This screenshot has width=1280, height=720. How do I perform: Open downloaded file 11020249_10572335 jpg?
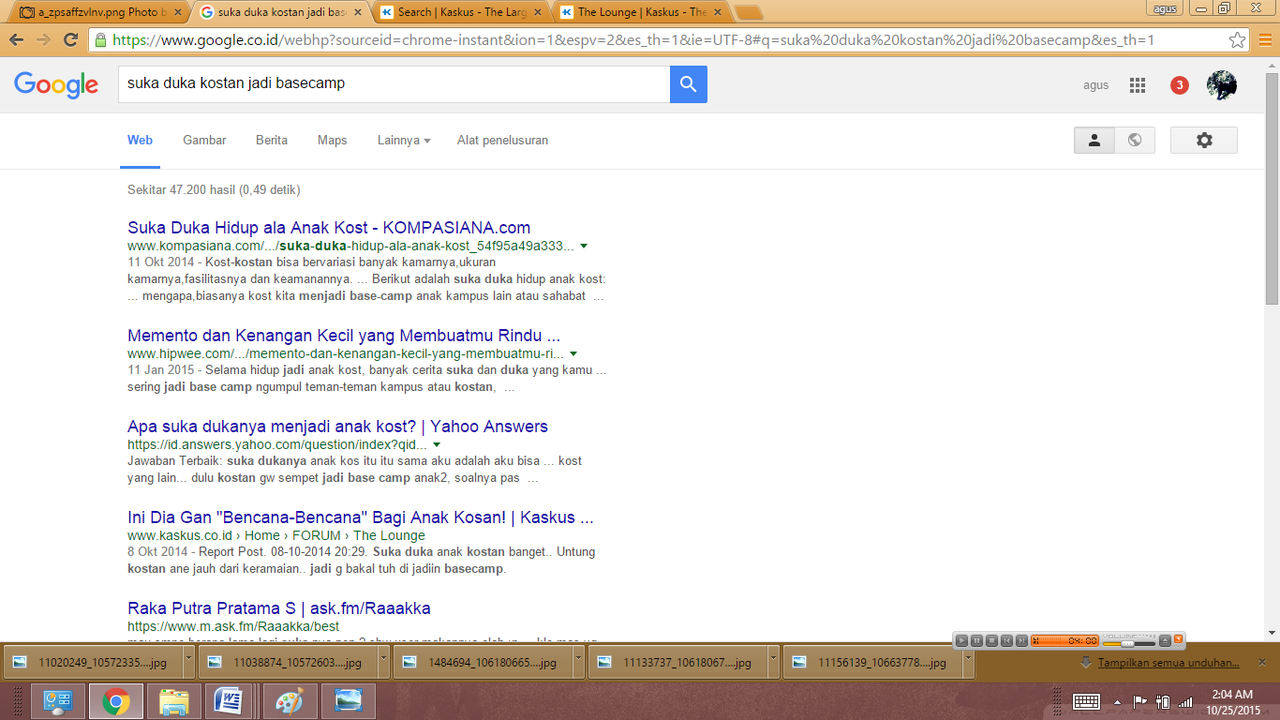tap(91, 662)
